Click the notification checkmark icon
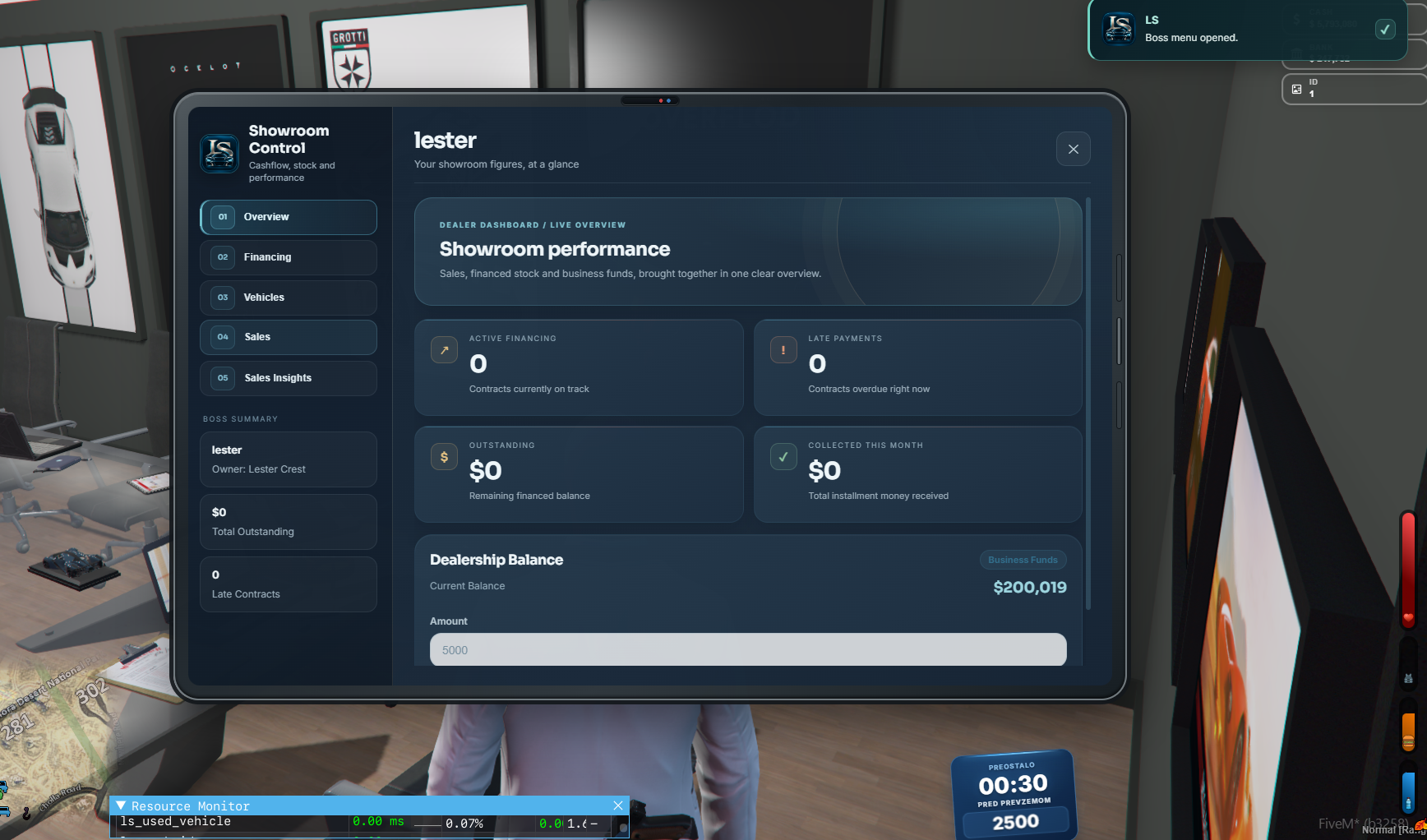The image size is (1427, 840). tap(1385, 30)
